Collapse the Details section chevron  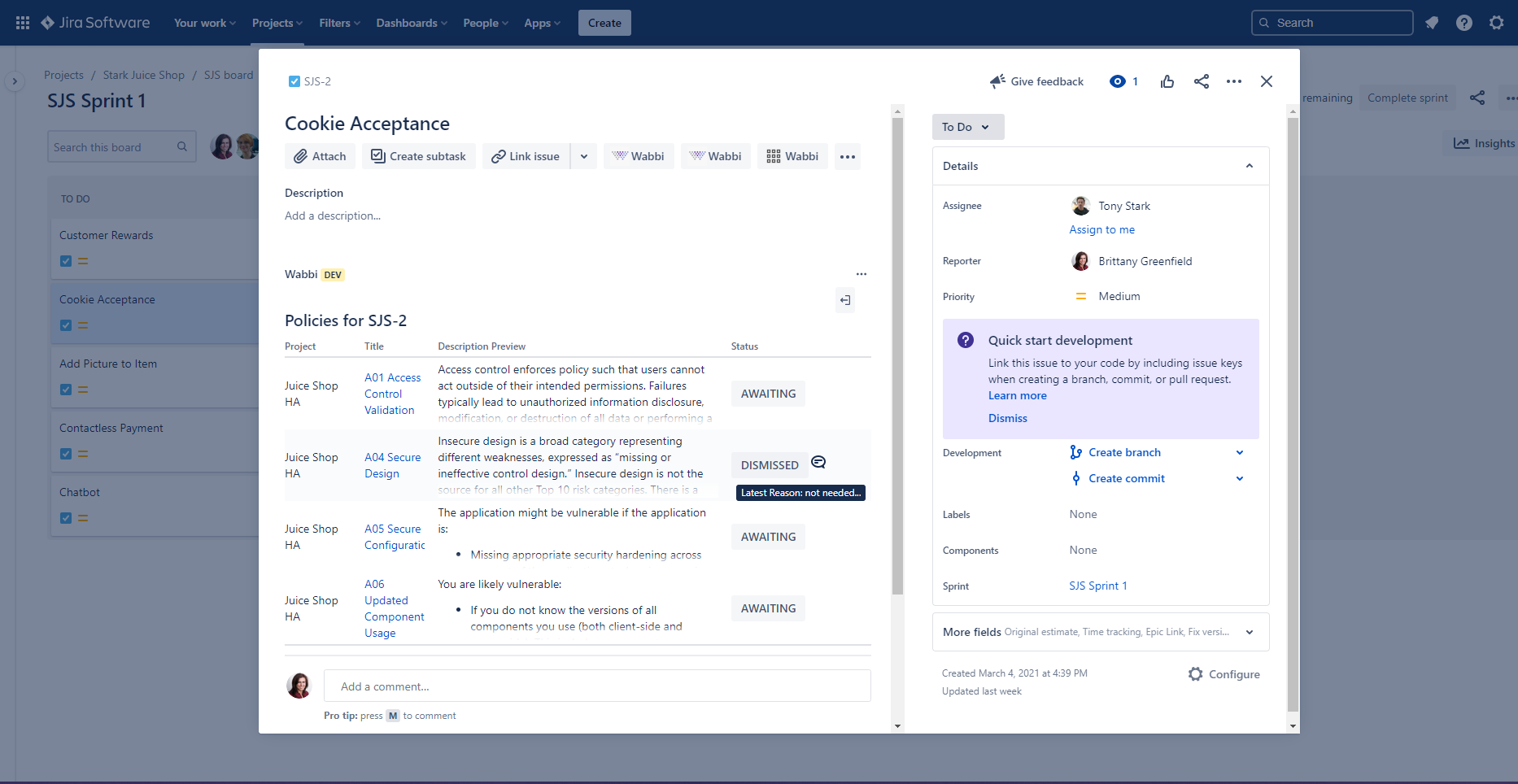[x=1250, y=166]
